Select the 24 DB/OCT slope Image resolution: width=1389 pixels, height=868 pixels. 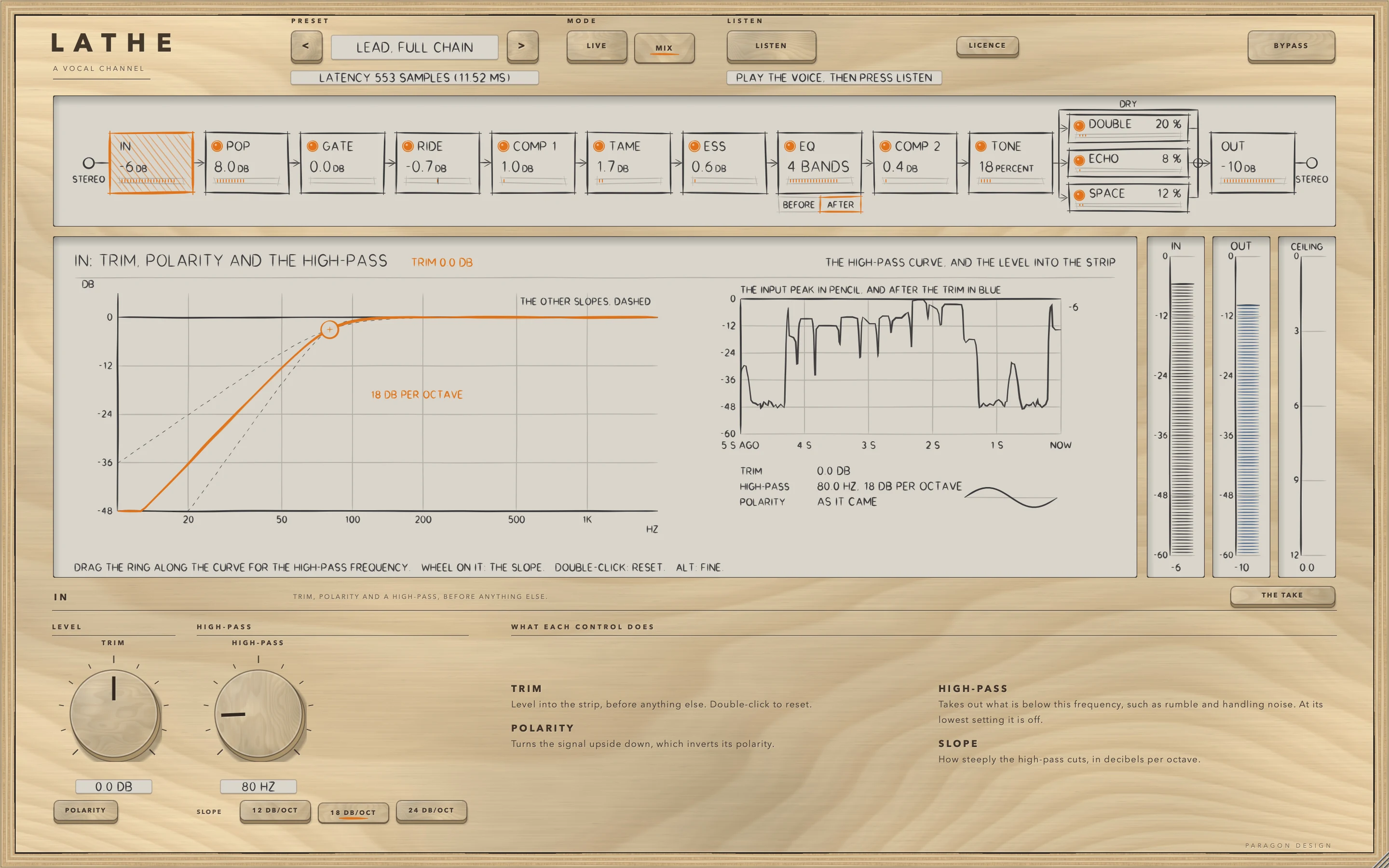pos(431,811)
